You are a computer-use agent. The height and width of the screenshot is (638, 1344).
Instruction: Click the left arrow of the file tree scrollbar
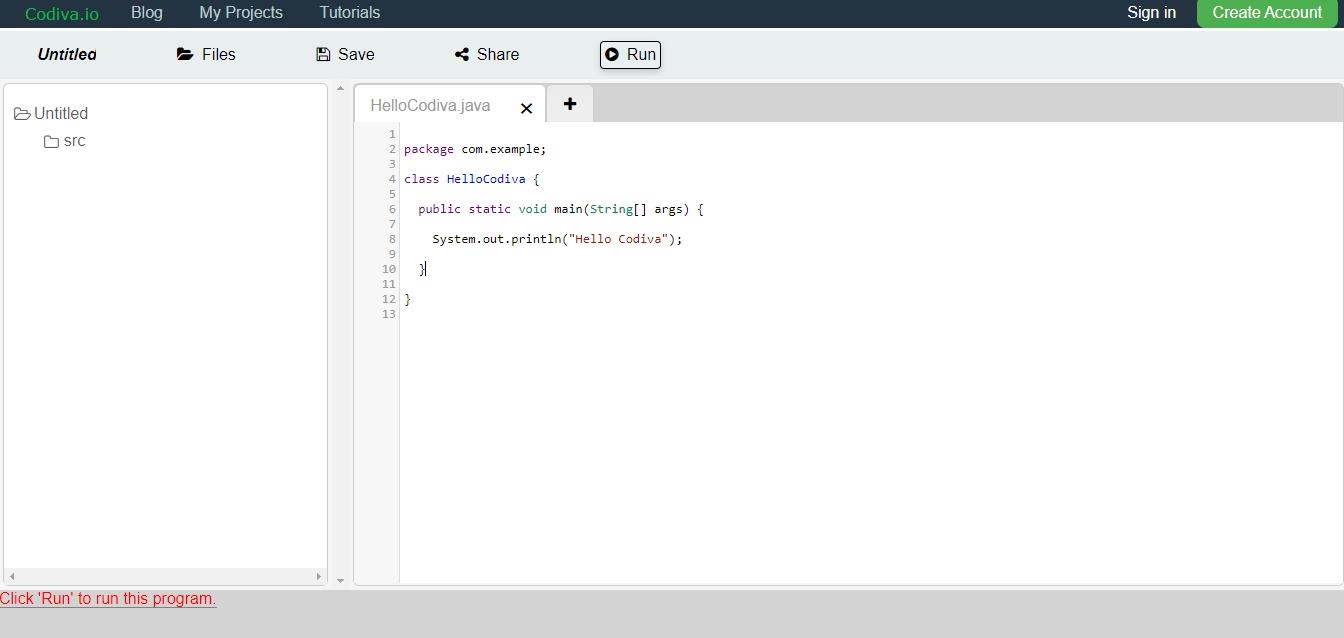tap(11, 576)
